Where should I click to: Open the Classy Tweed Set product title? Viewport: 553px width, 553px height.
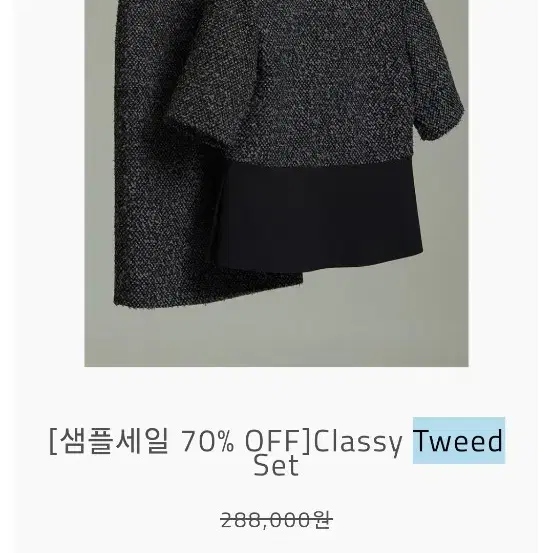(x=276, y=453)
